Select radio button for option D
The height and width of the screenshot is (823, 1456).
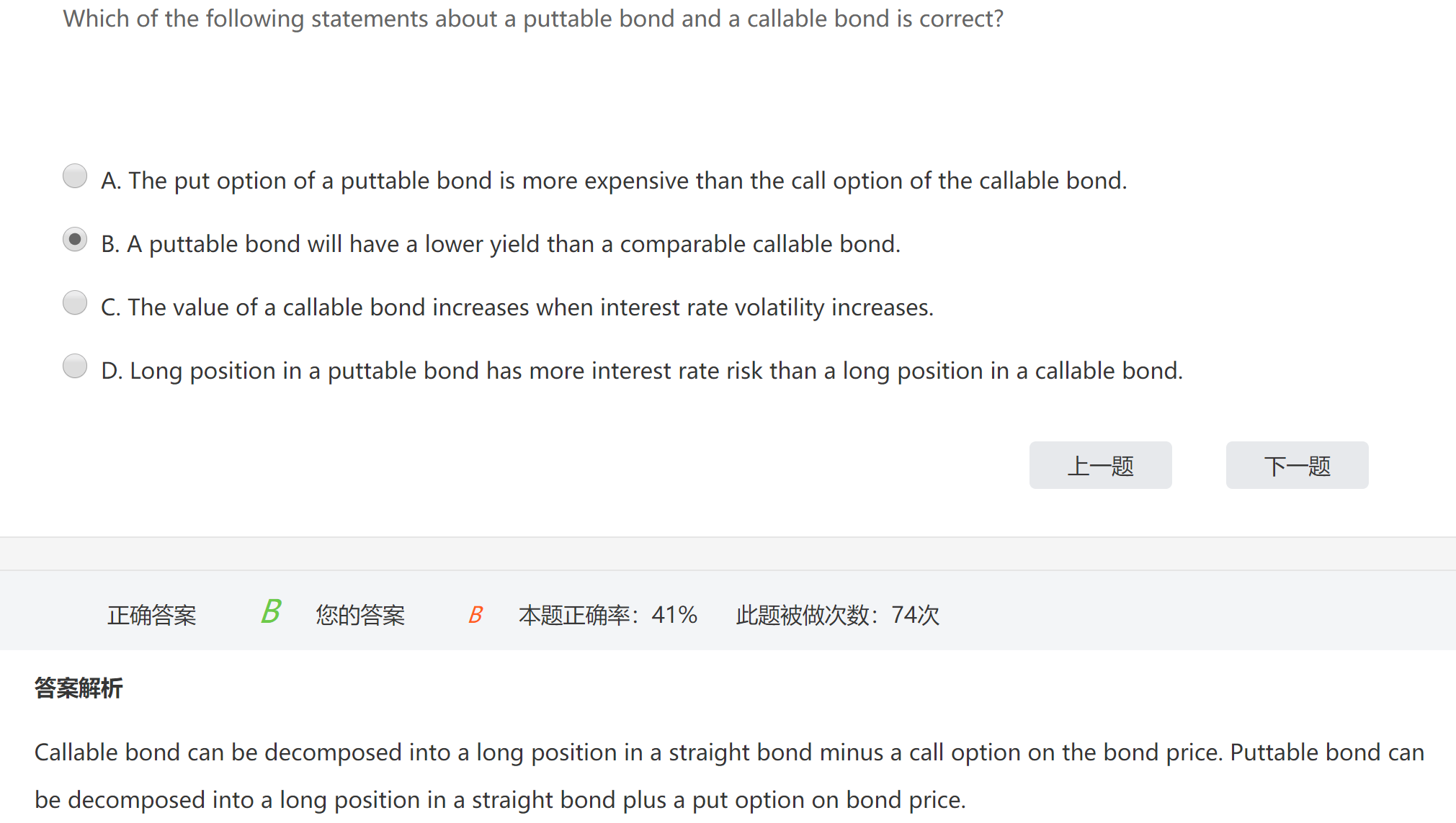pyautogui.click(x=75, y=366)
